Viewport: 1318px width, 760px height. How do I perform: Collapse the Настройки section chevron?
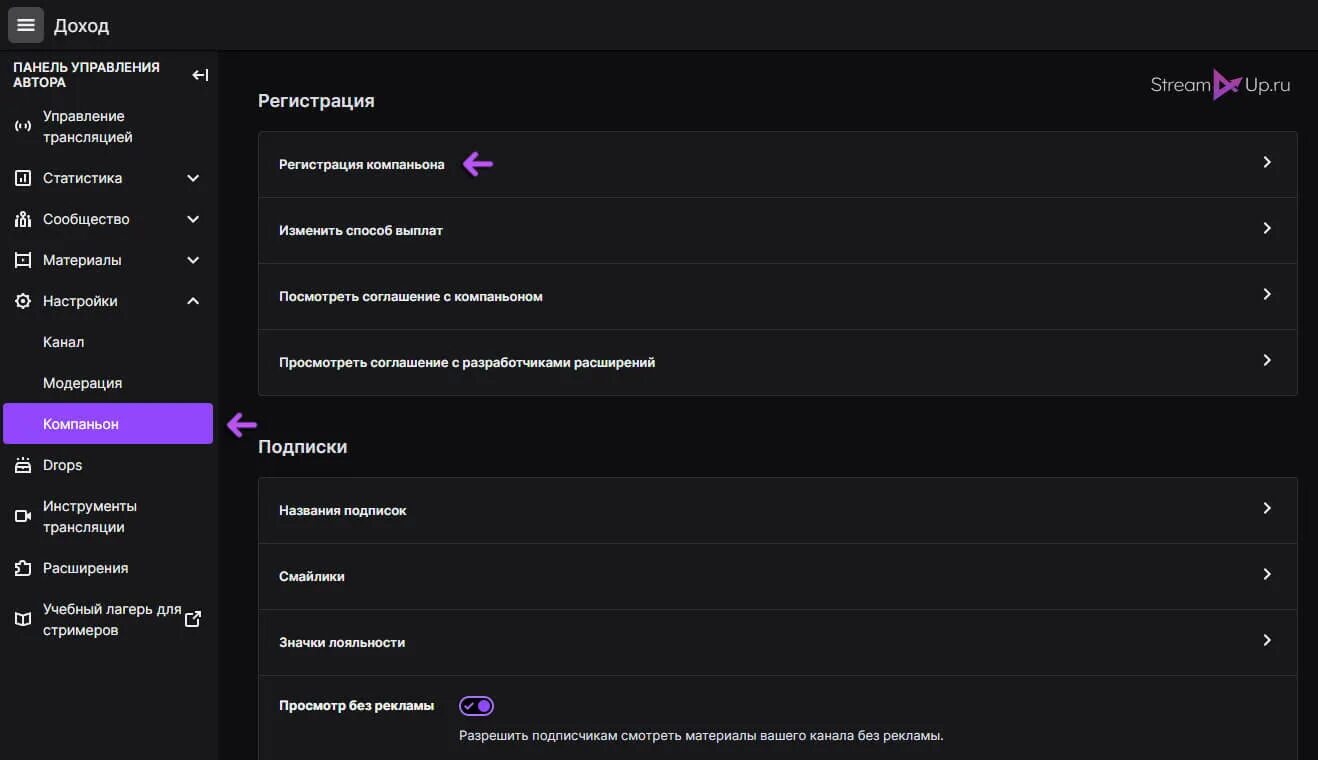click(x=193, y=301)
